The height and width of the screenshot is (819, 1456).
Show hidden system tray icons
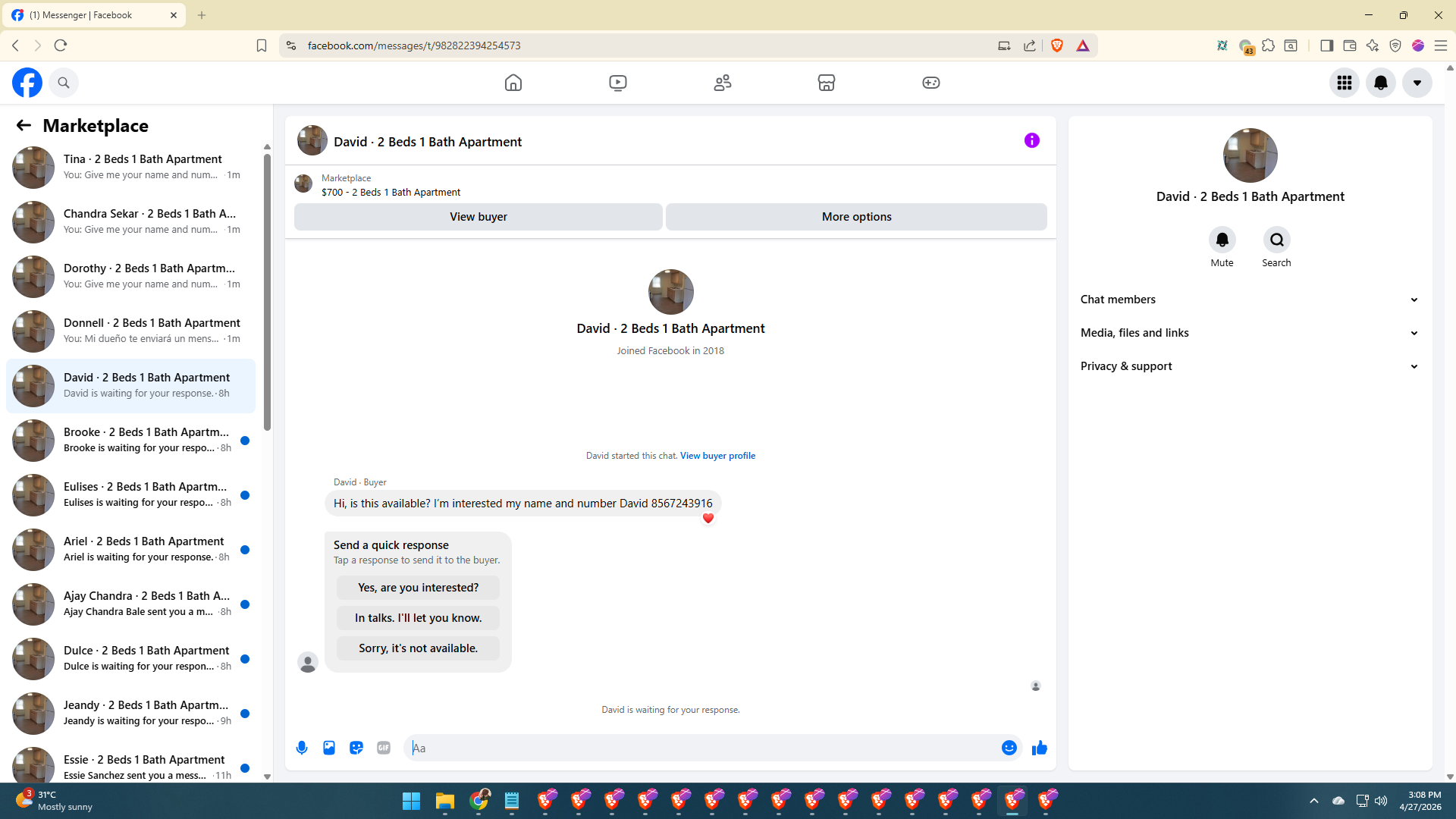coord(1314,801)
